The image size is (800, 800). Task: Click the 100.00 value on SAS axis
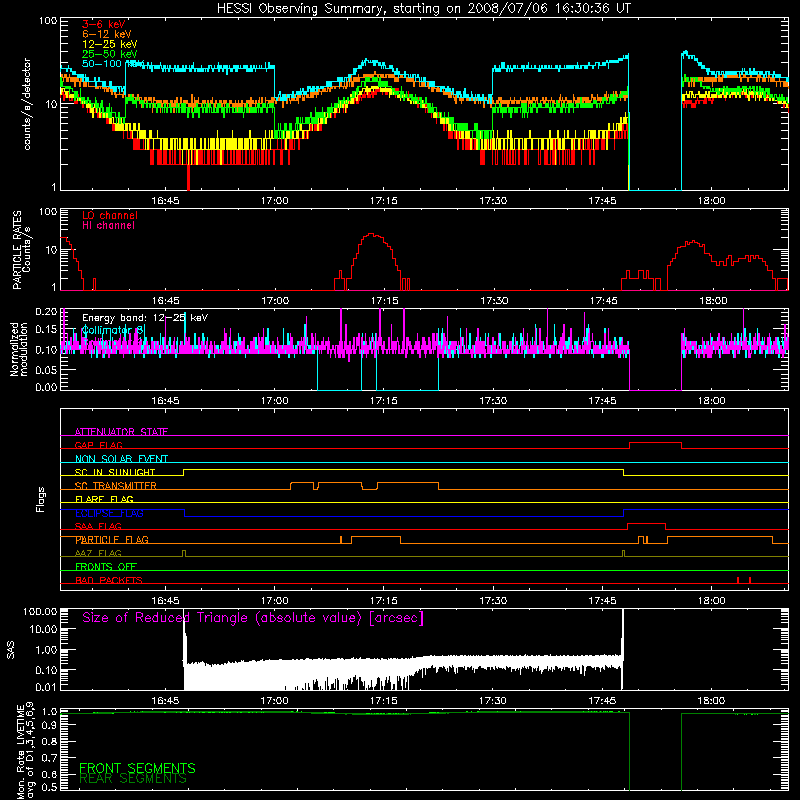click(x=40, y=611)
